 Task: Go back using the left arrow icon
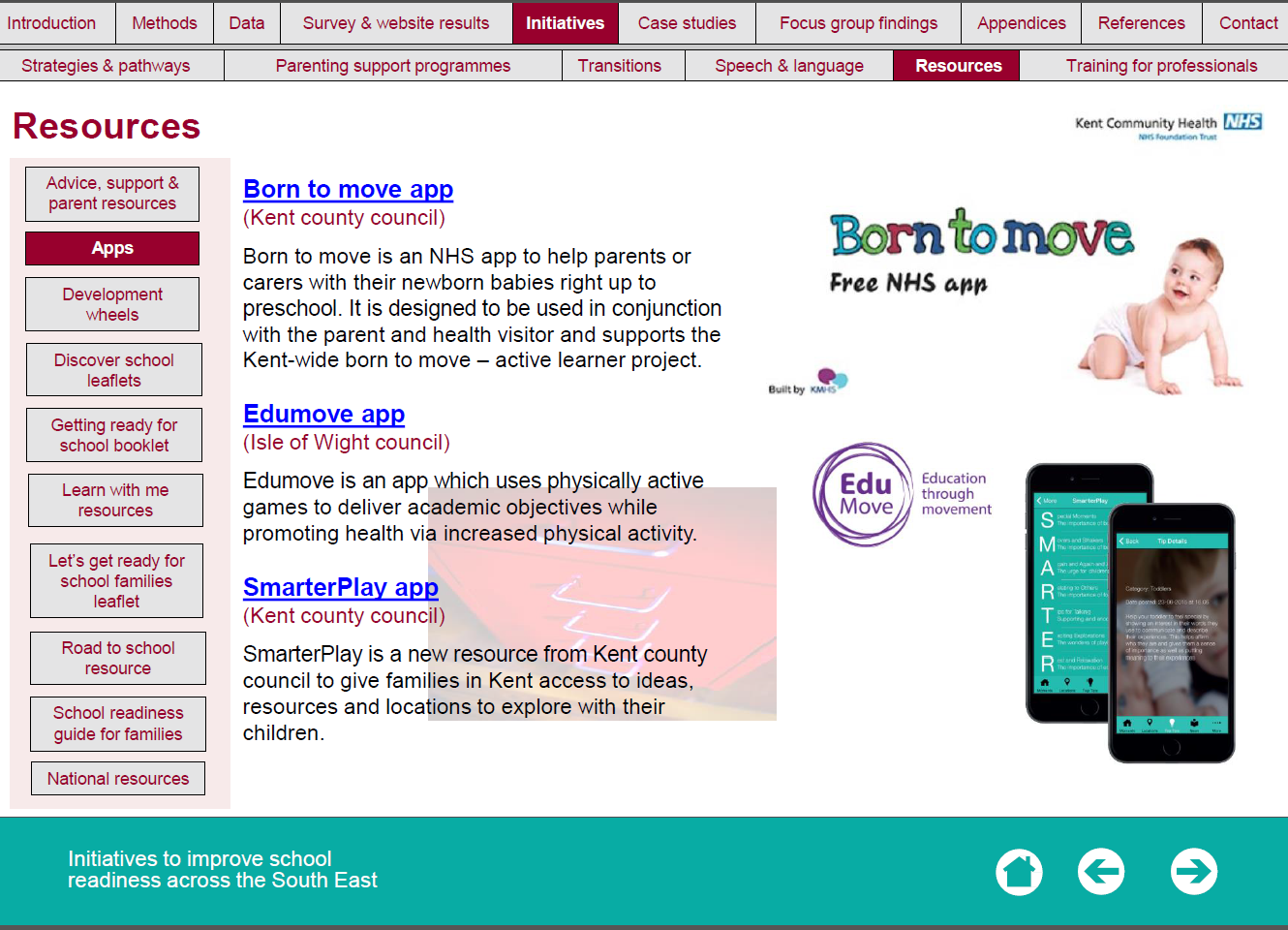(1101, 872)
